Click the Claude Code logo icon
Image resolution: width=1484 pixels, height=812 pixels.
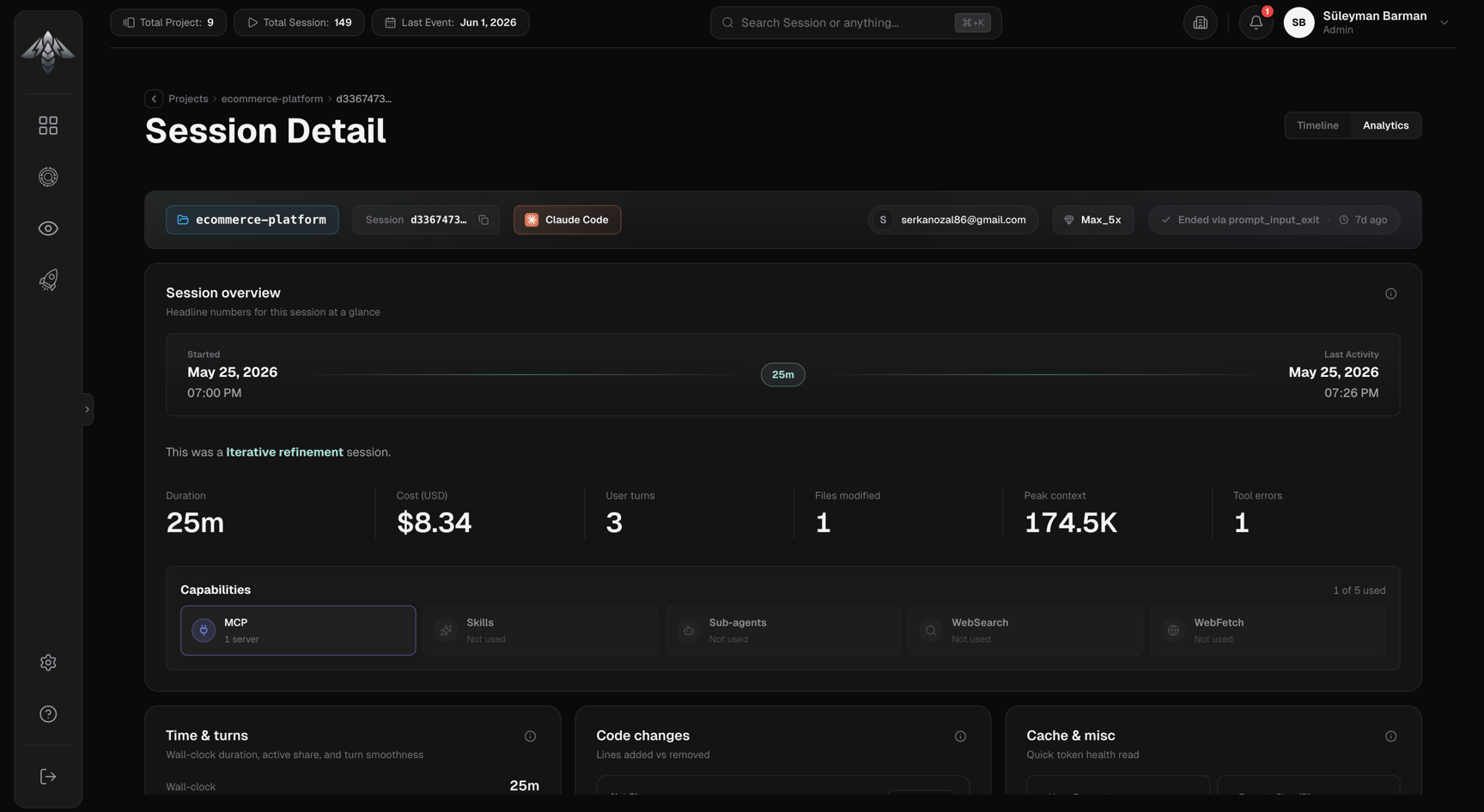pyautogui.click(x=532, y=220)
